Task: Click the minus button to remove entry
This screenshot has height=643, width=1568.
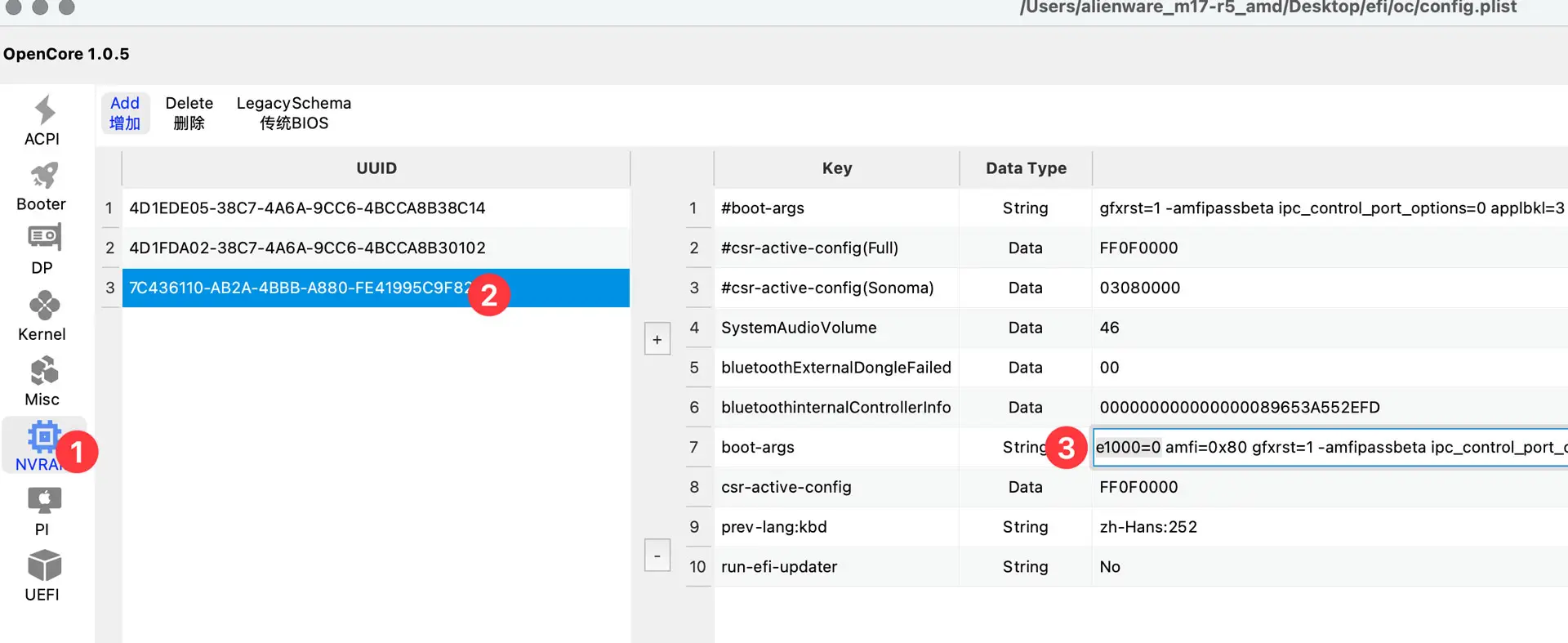Action: pos(657,556)
